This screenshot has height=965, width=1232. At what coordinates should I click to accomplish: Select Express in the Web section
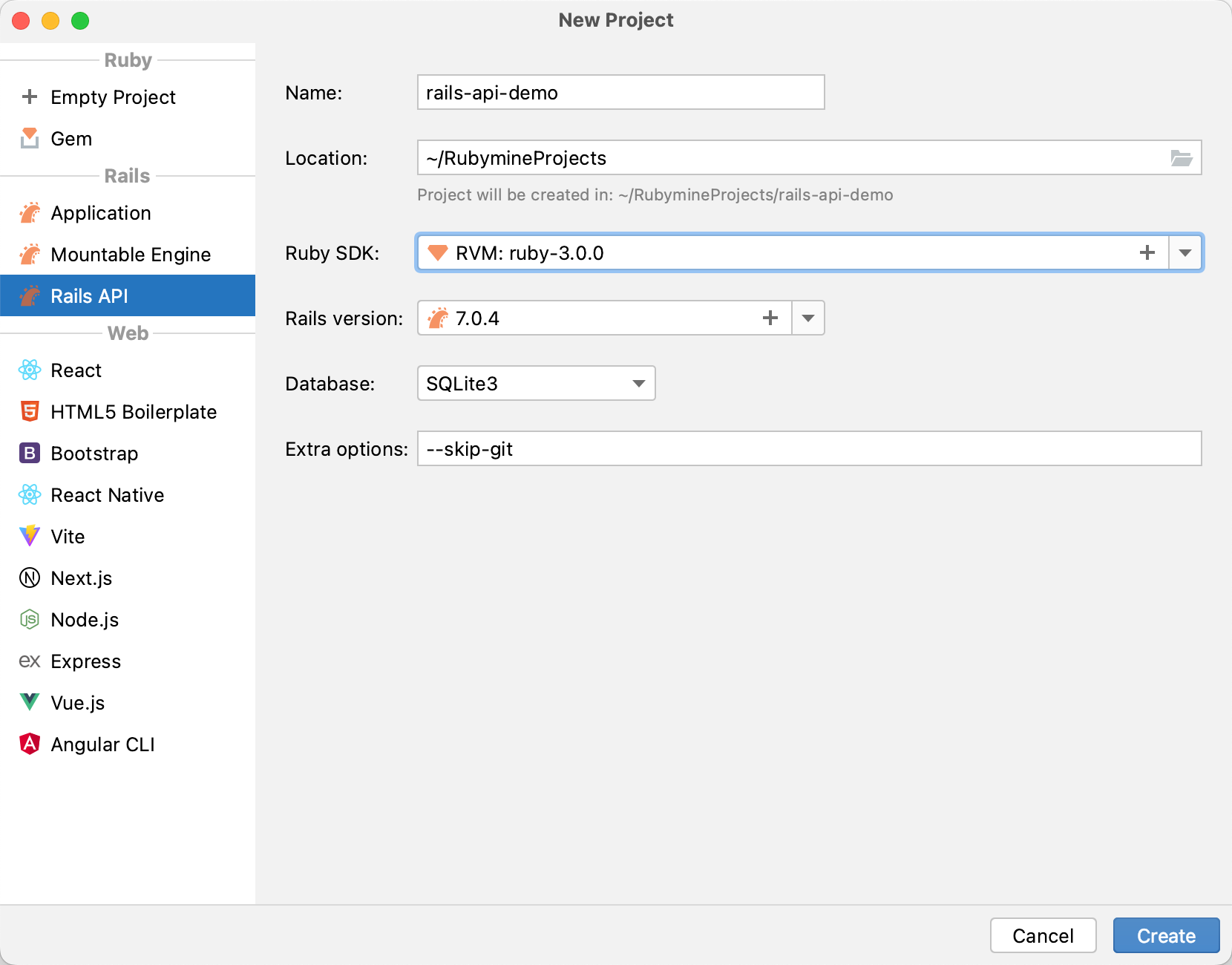(x=85, y=661)
